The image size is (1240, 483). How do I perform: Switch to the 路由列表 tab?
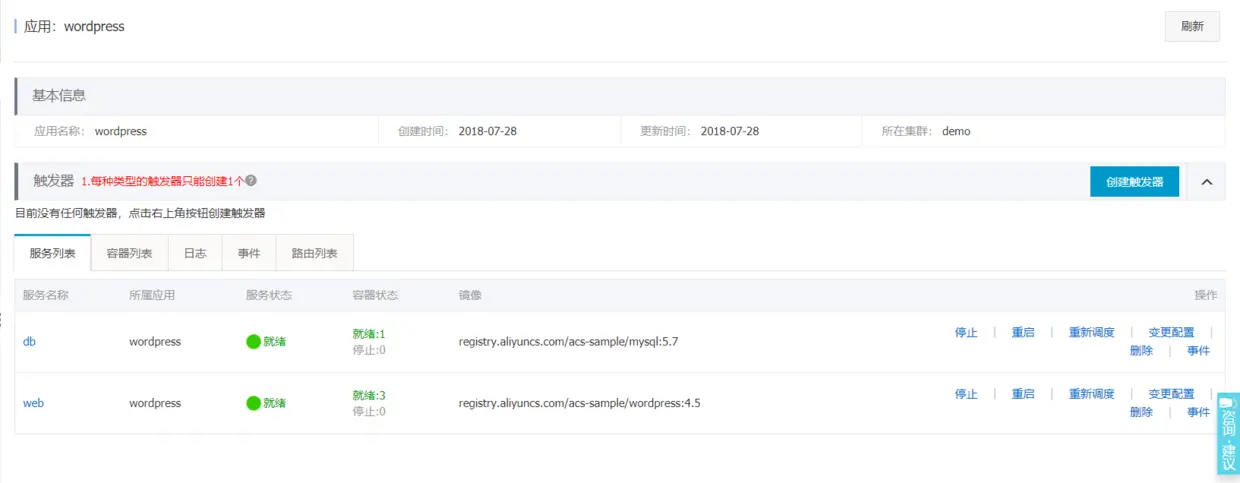[314, 253]
